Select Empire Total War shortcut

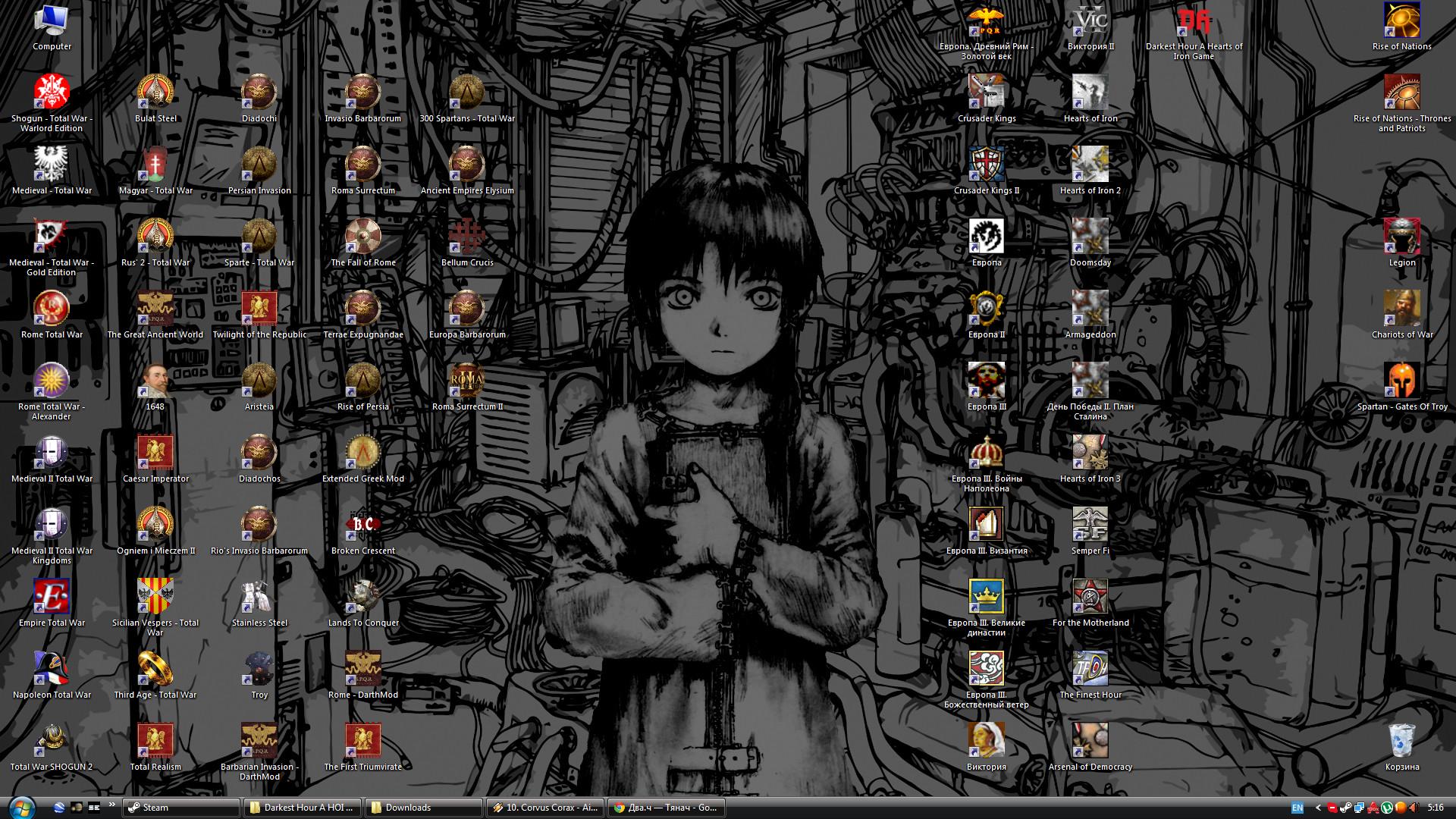point(52,603)
